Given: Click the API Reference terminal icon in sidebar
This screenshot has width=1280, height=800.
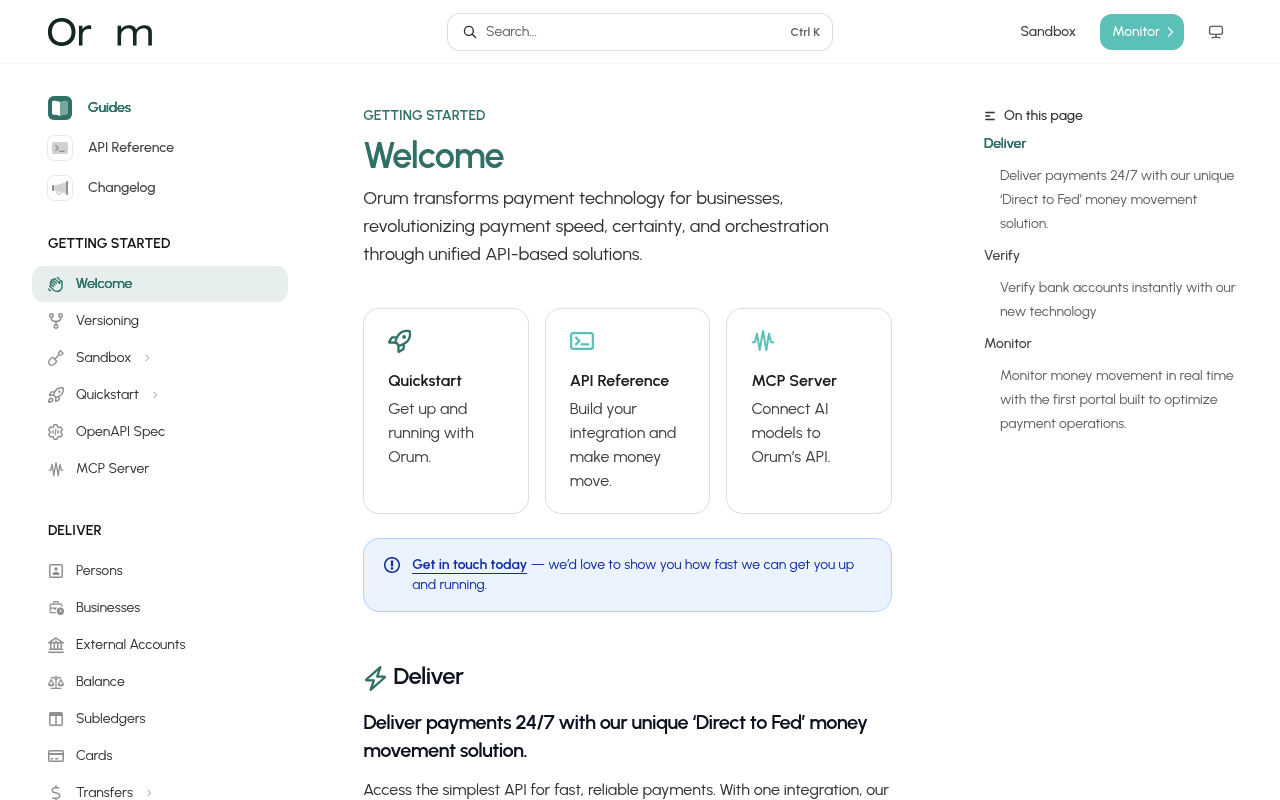Looking at the screenshot, I should [60, 148].
